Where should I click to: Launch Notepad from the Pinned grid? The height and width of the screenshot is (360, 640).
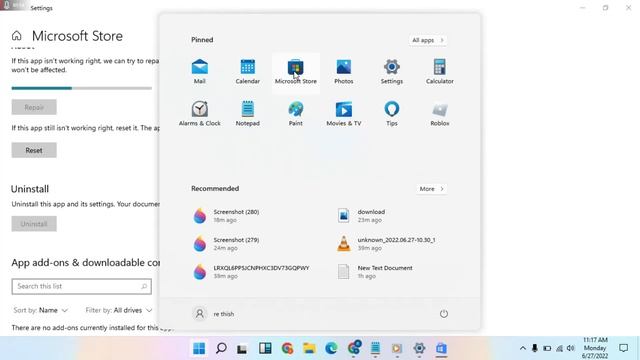247,113
